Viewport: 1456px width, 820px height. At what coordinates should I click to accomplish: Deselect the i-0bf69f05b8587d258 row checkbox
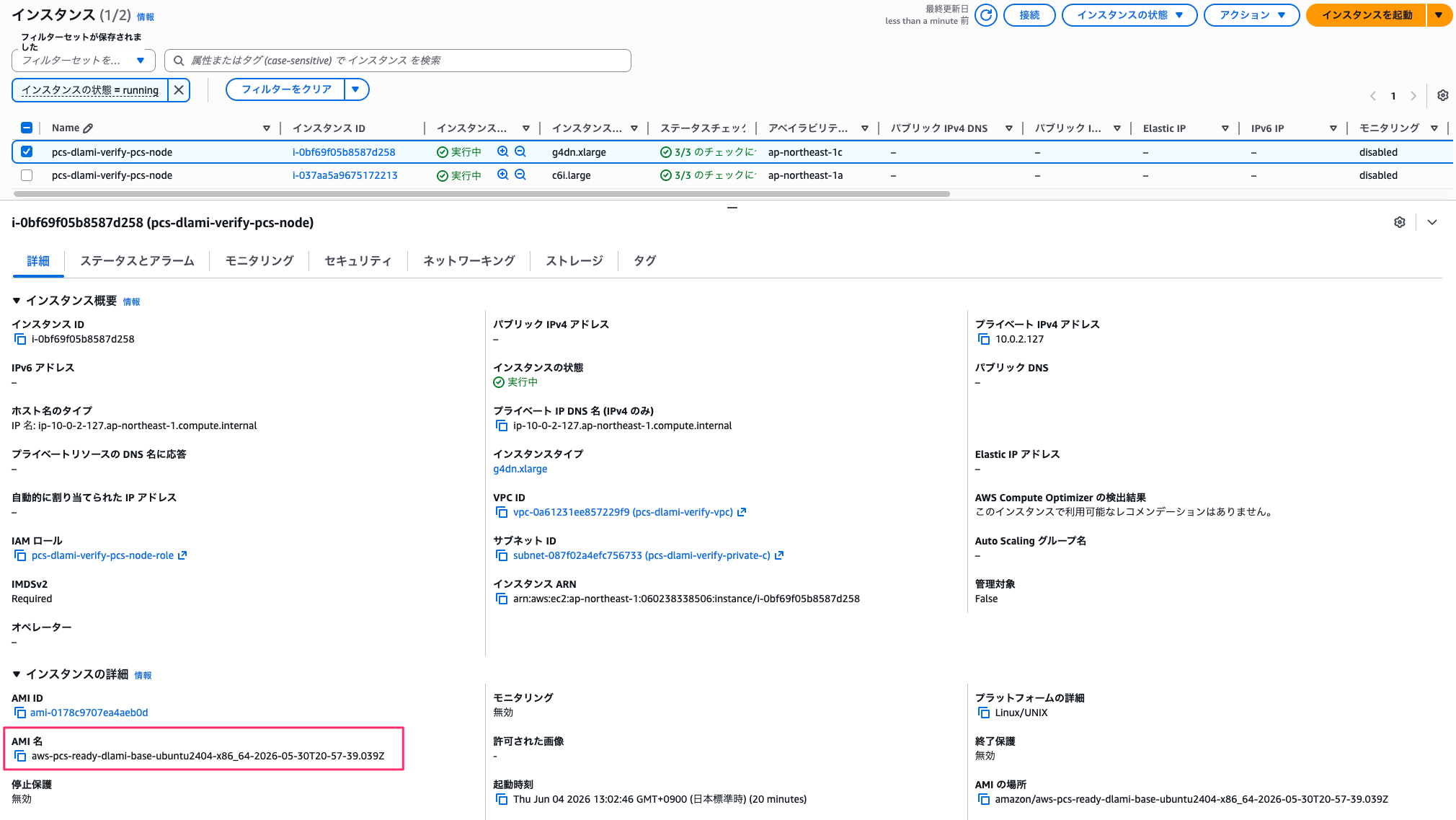click(27, 151)
